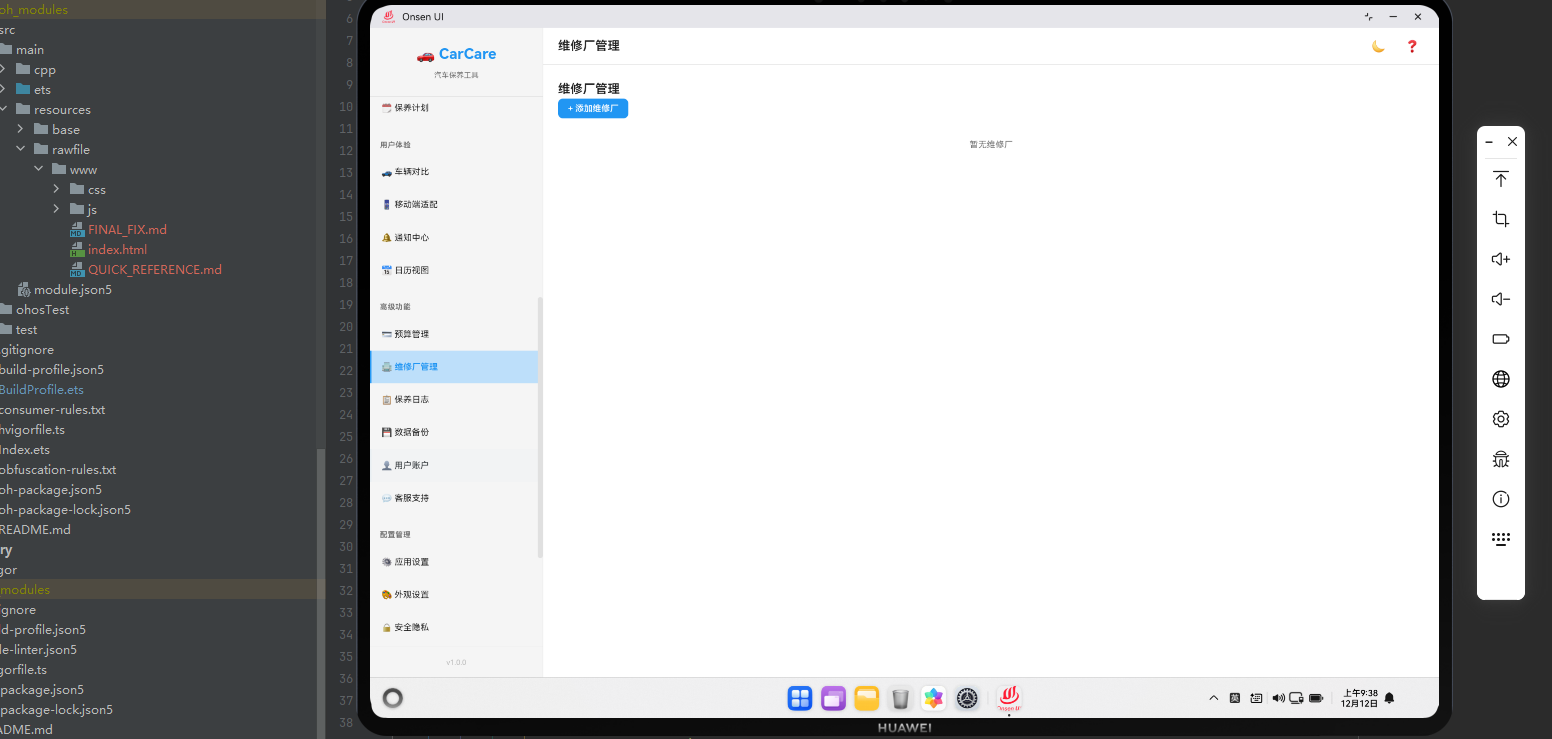Open the trash bin in dock
This screenshot has width=1552, height=739.
point(900,698)
